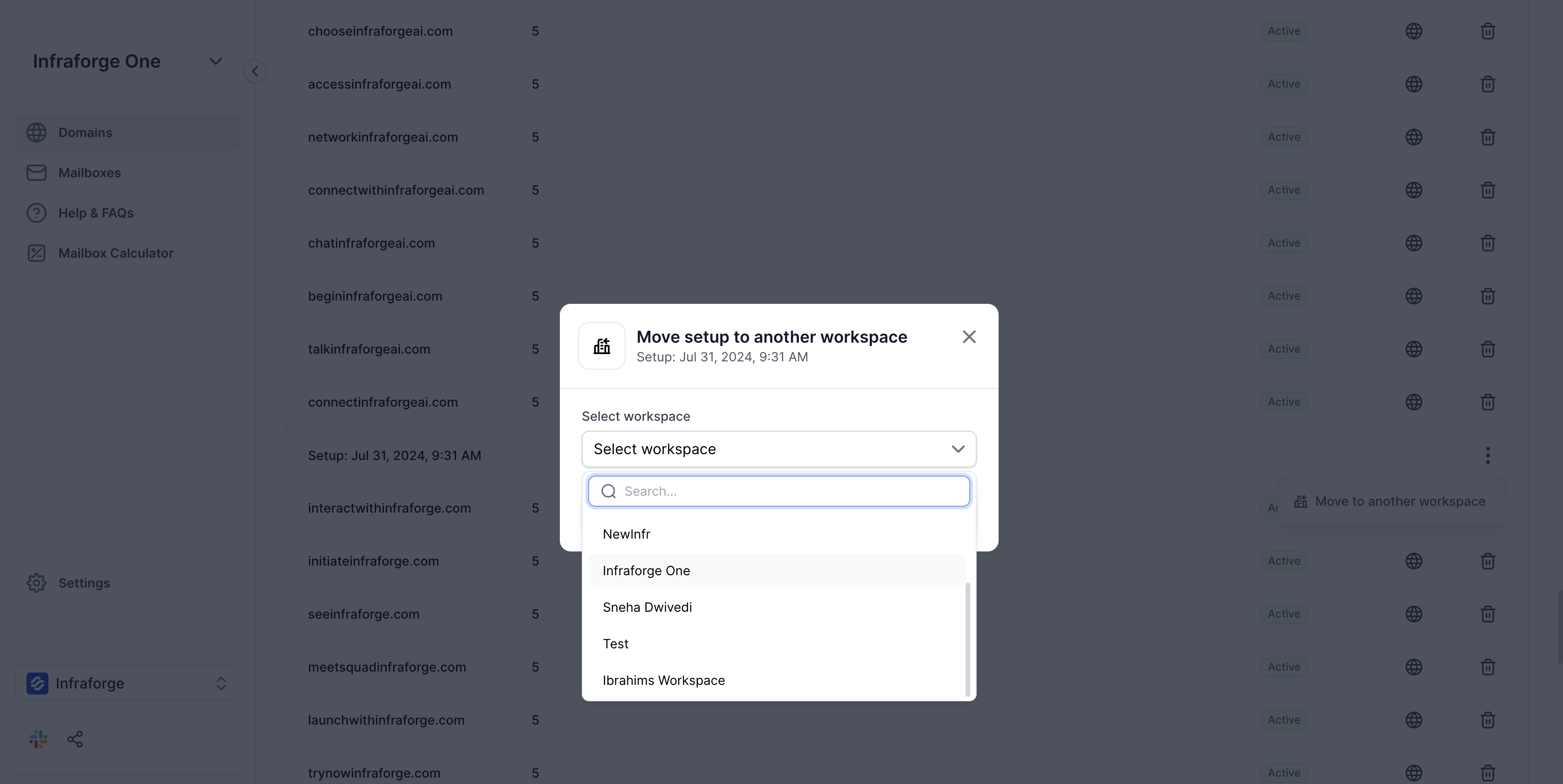The height and width of the screenshot is (784, 1563).
Task: Click globe icon for accessinfraforgeai.com
Action: 1414,84
